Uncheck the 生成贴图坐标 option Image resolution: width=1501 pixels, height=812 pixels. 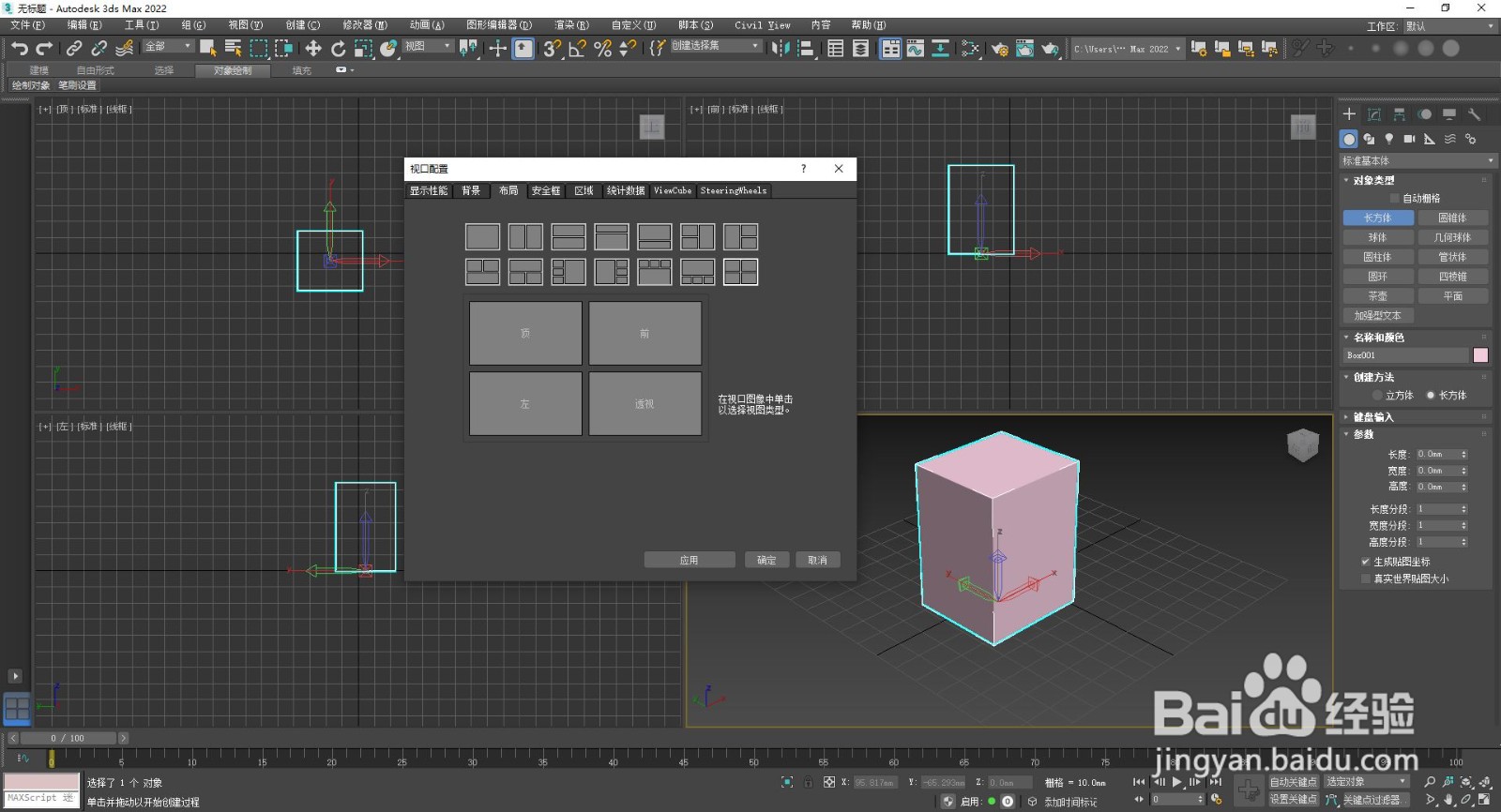1366,562
